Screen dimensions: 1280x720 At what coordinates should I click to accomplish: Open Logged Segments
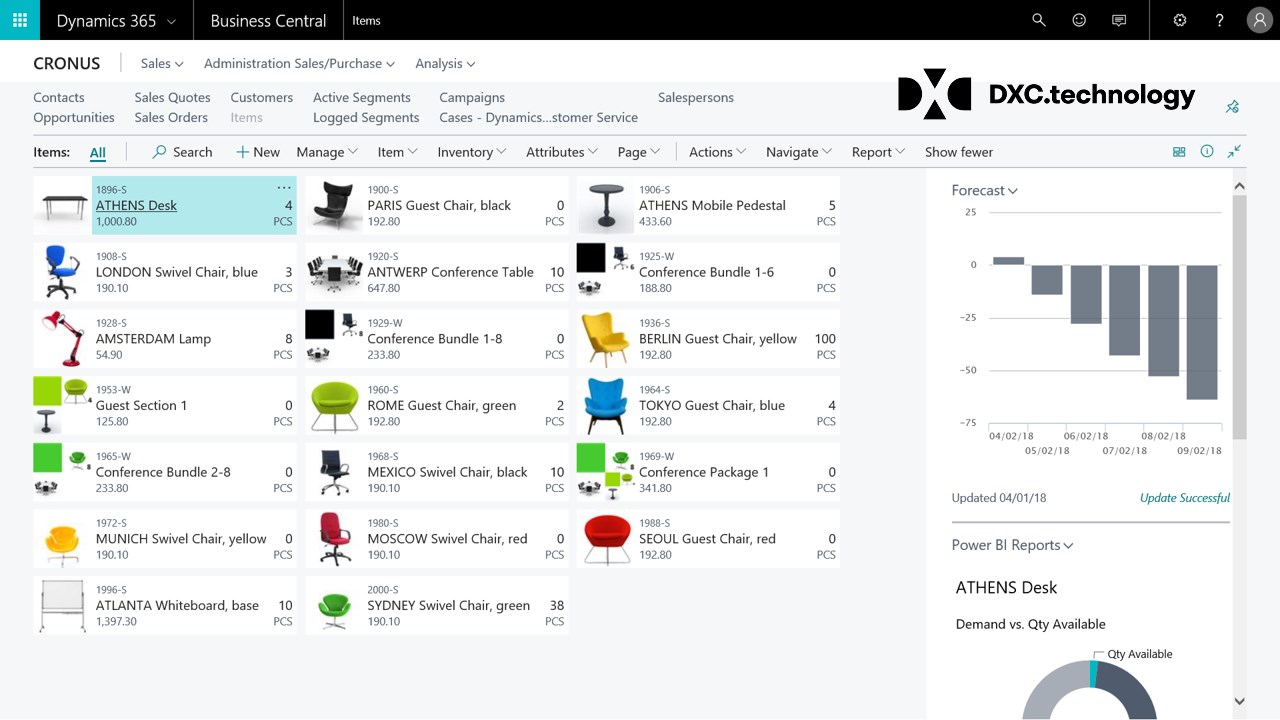tap(366, 117)
